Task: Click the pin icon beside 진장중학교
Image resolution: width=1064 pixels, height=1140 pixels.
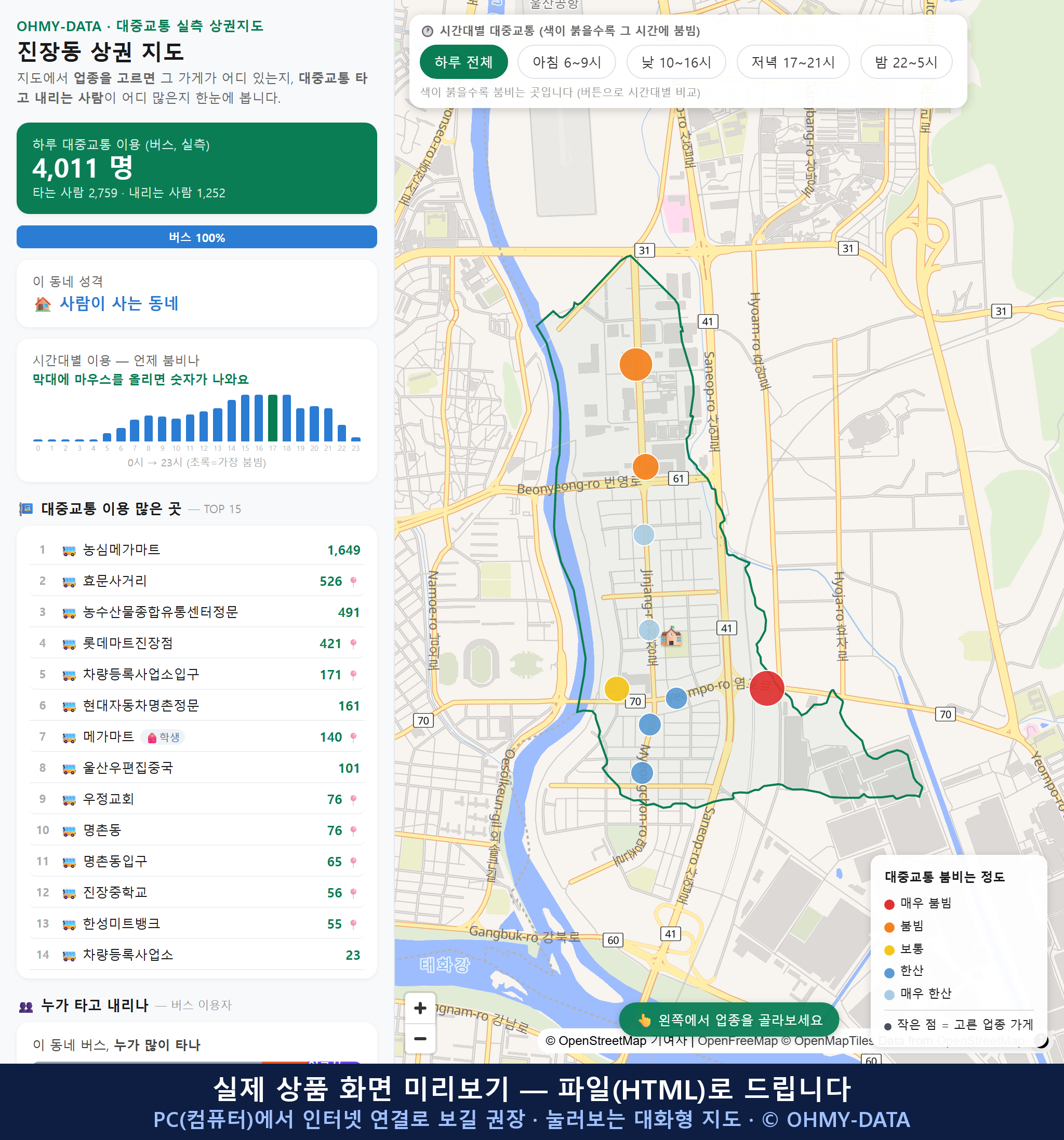Action: coord(353,893)
